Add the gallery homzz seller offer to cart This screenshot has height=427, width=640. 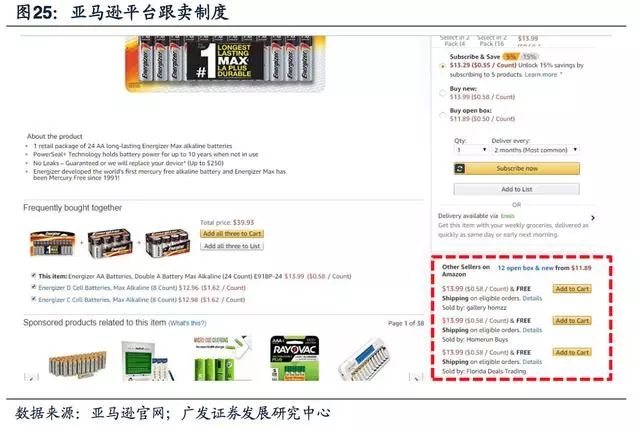tap(572, 289)
